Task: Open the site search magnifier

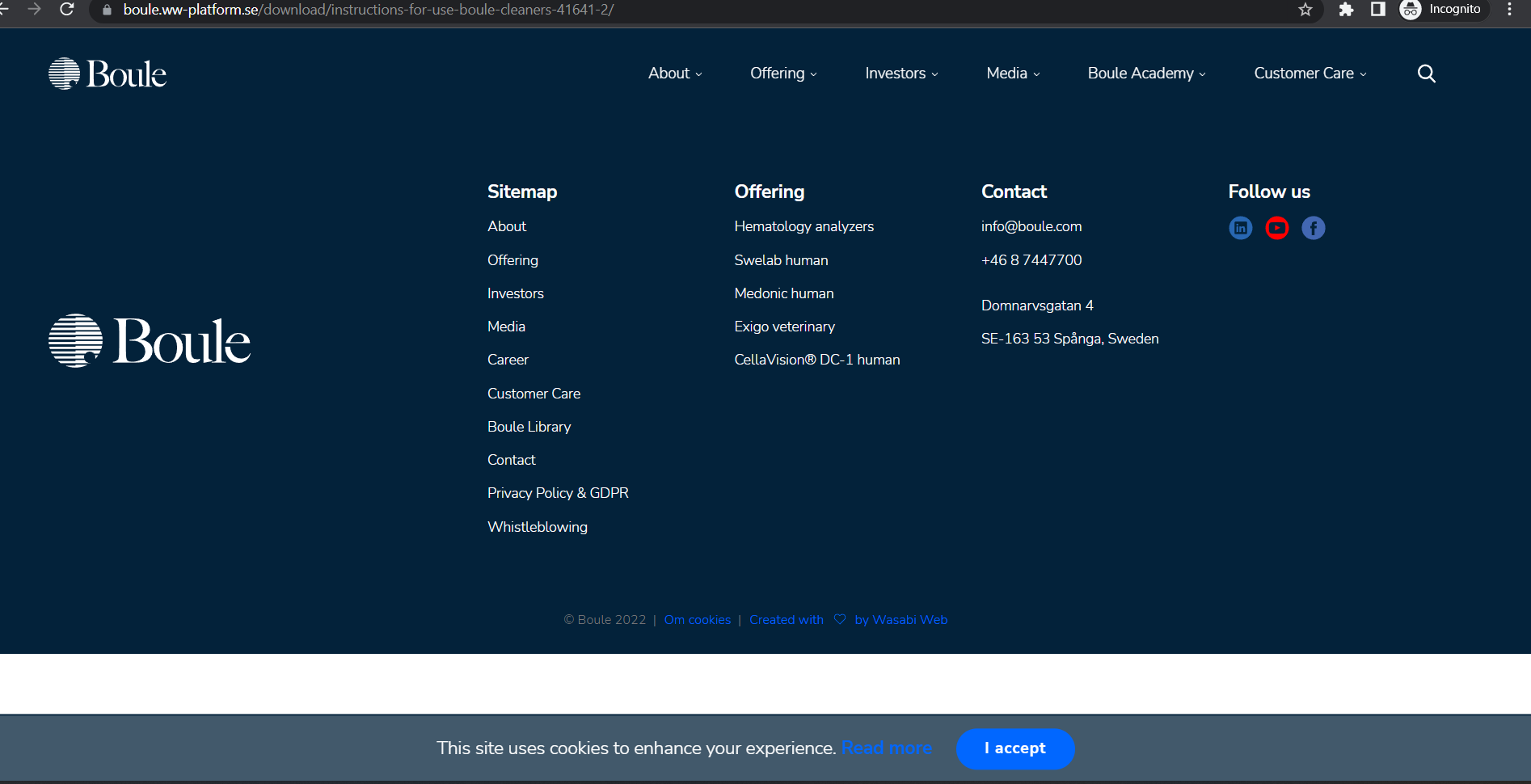Action: coord(1426,74)
